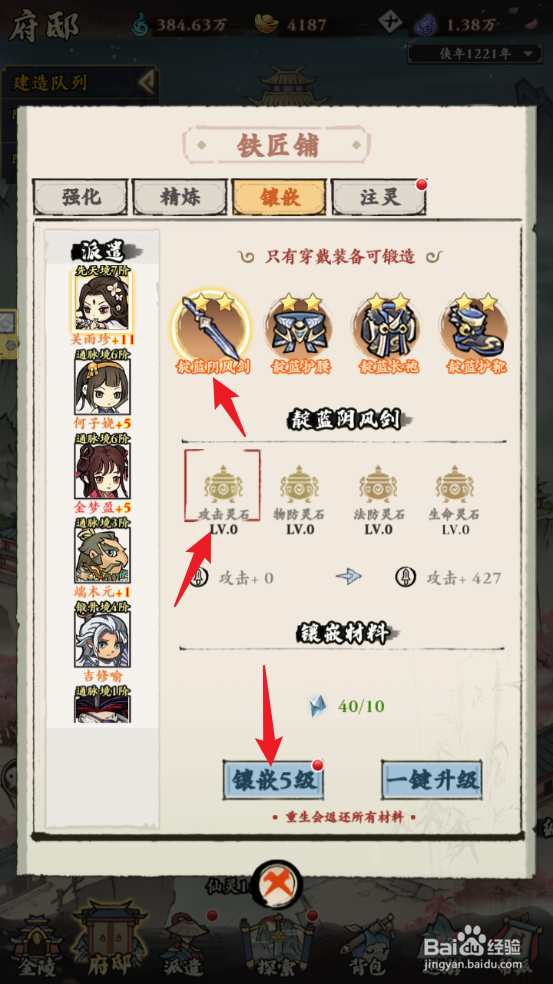Select character 何子娆 portrait
Image resolution: width=553 pixels, height=984 pixels.
pos(102,385)
